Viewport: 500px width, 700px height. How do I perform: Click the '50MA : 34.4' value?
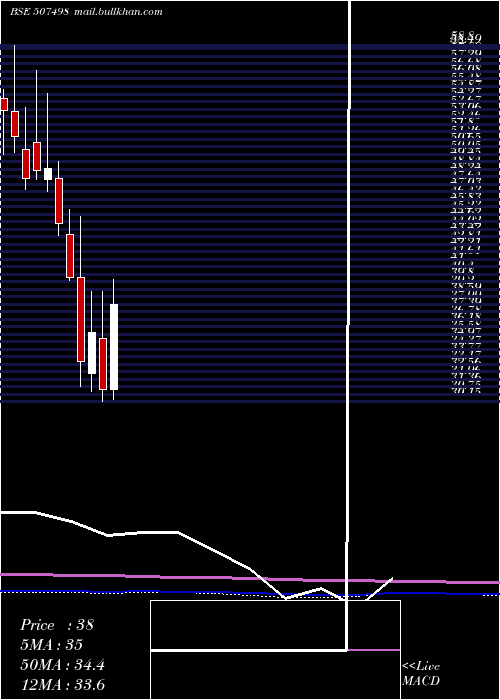(x=63, y=665)
